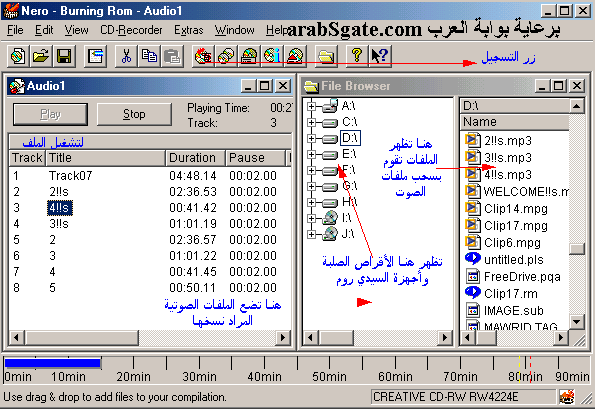Viewport: 595px width, 409px height.
Task: Click the Erase CD-RW toolbar icon
Action: 295,57
